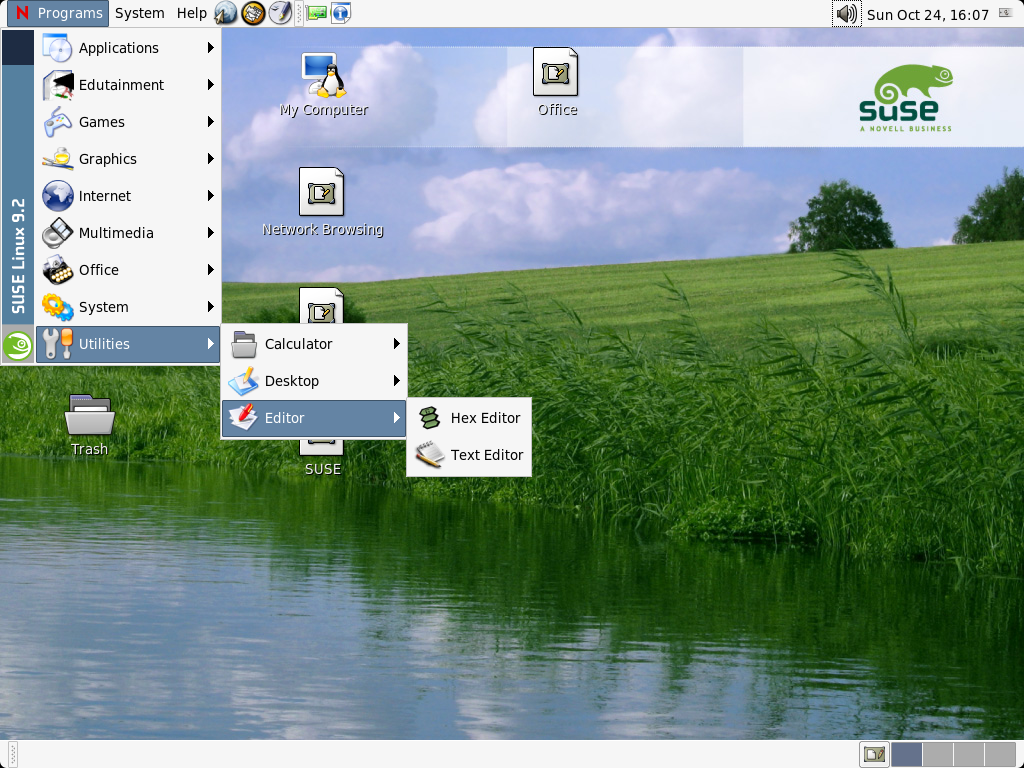
Task: Expand the Applications submenu
Action: (x=128, y=48)
